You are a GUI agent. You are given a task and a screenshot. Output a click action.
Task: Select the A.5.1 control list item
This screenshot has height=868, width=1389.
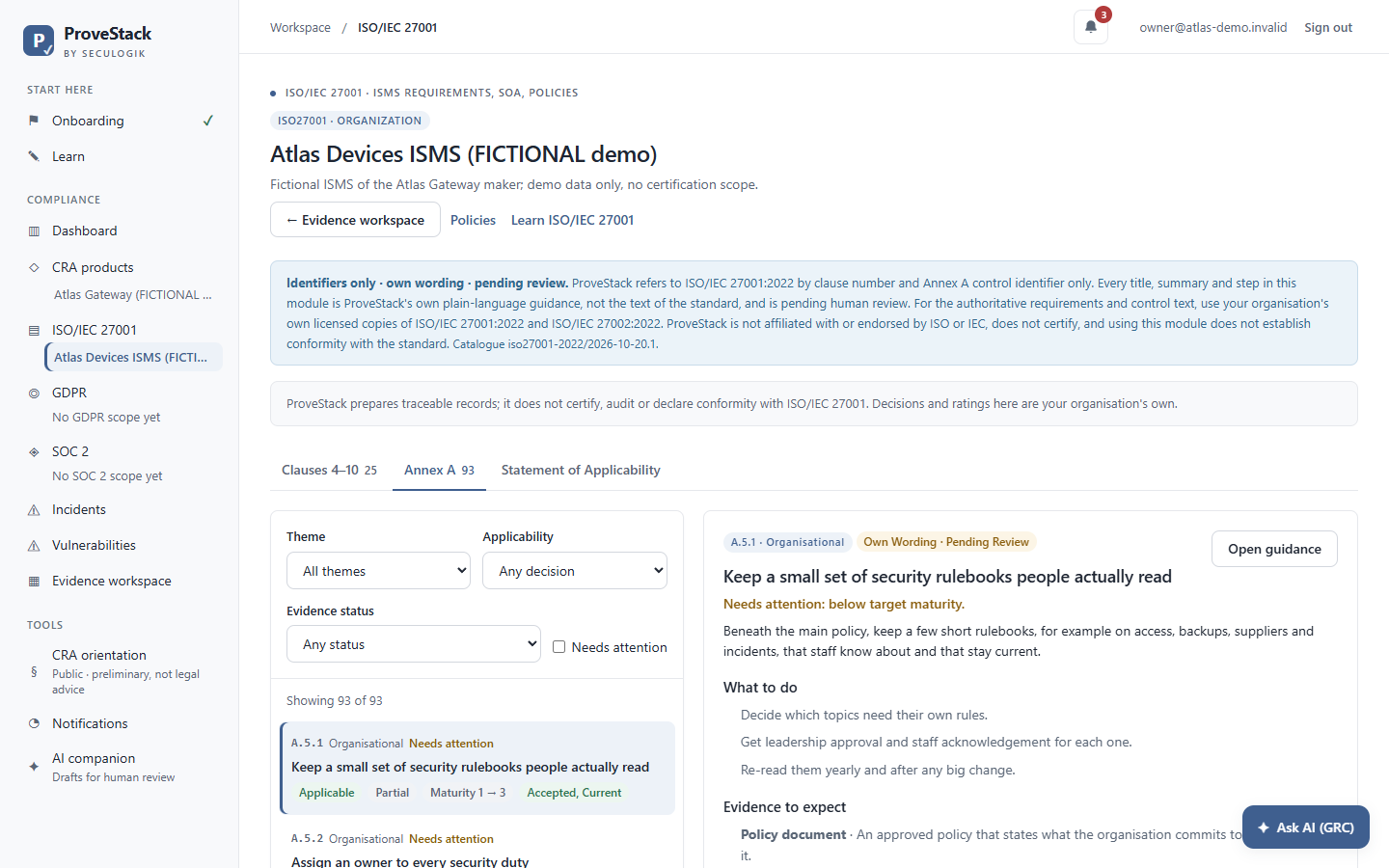click(477, 769)
